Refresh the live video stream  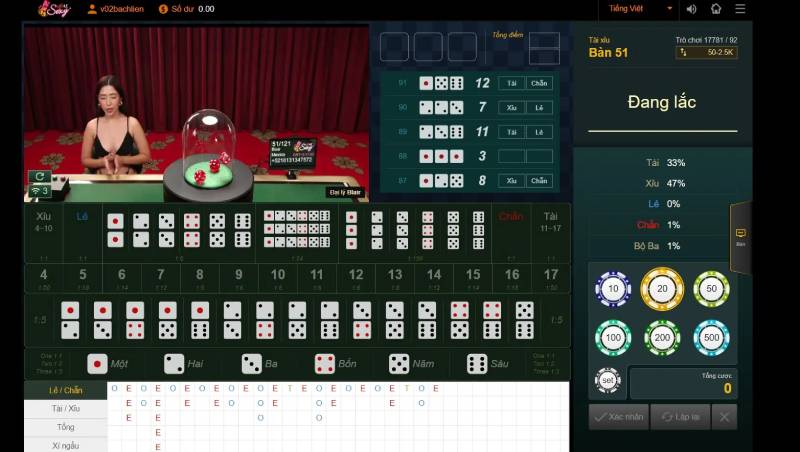tap(40, 176)
